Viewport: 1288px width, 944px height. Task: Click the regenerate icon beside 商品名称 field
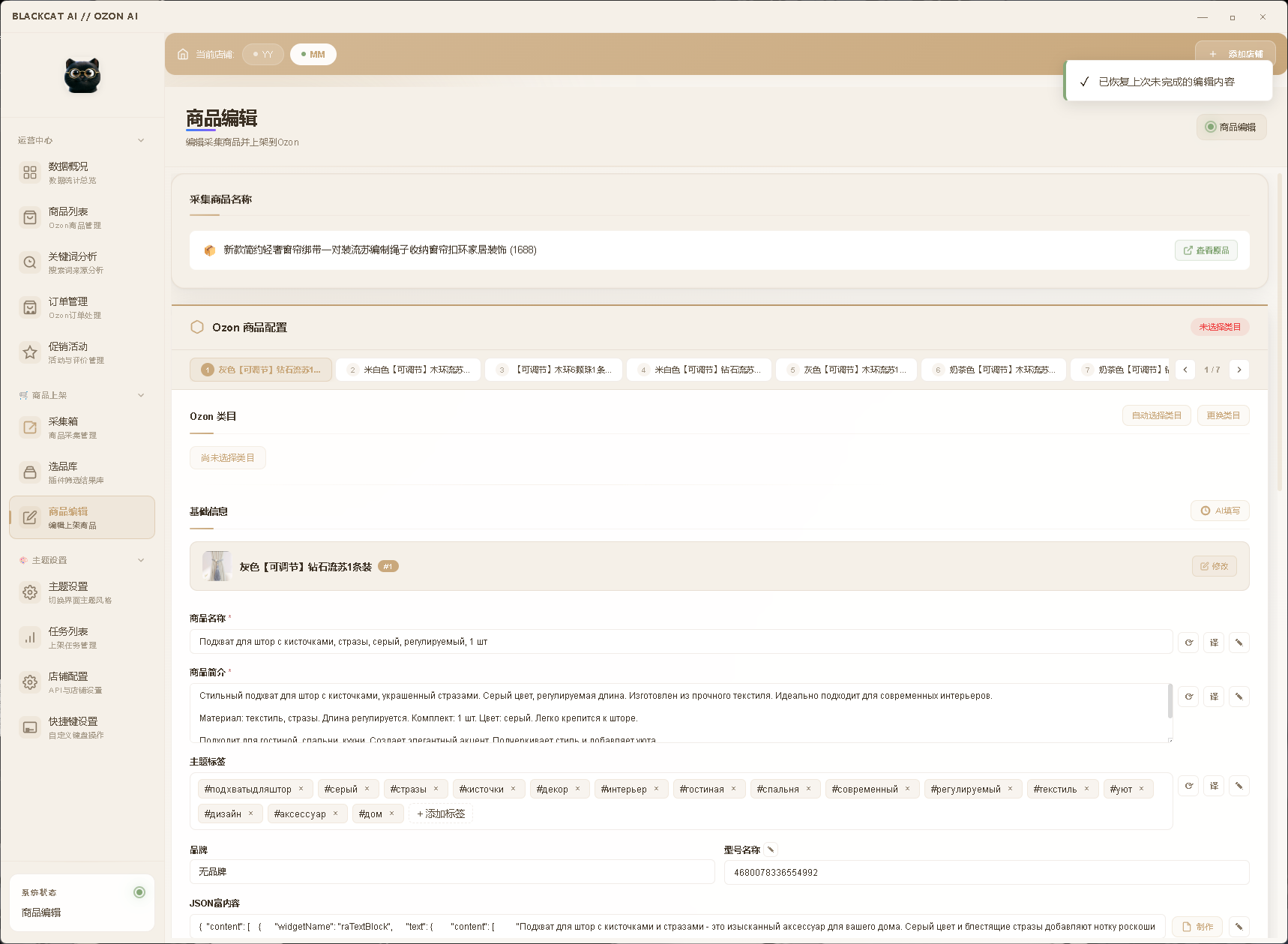[x=1188, y=643]
